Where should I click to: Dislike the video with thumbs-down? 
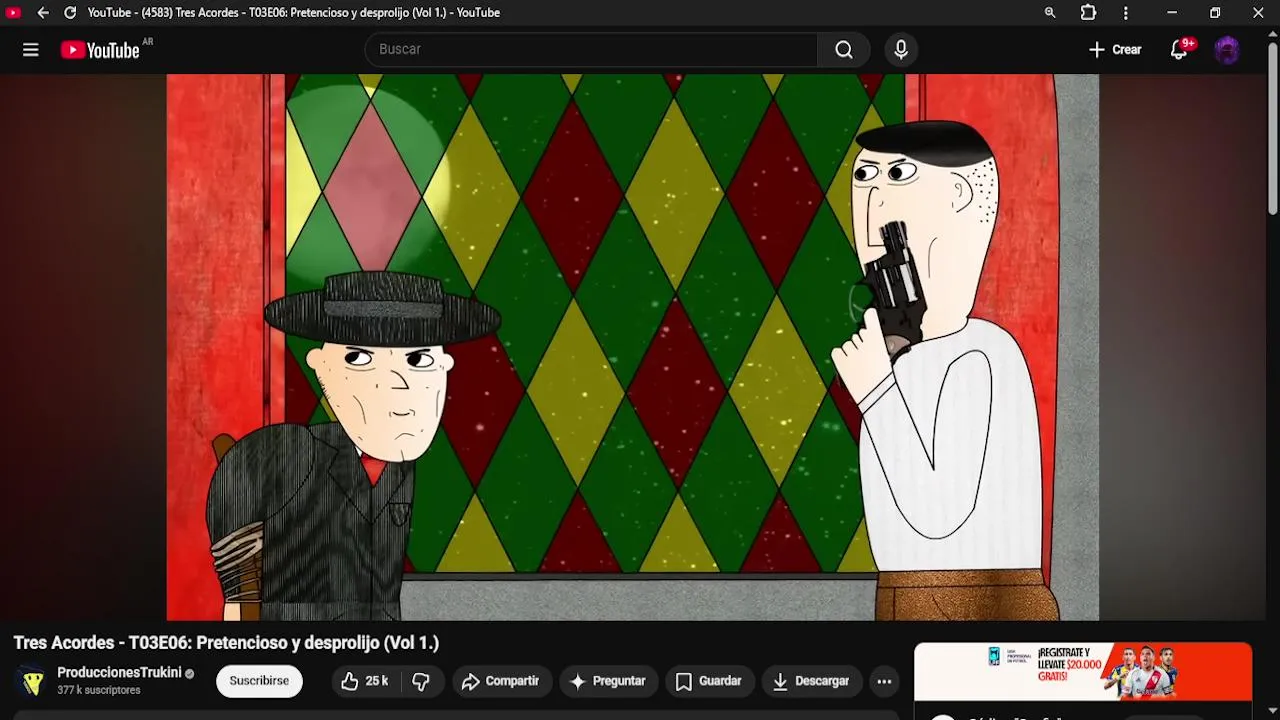pyautogui.click(x=421, y=681)
